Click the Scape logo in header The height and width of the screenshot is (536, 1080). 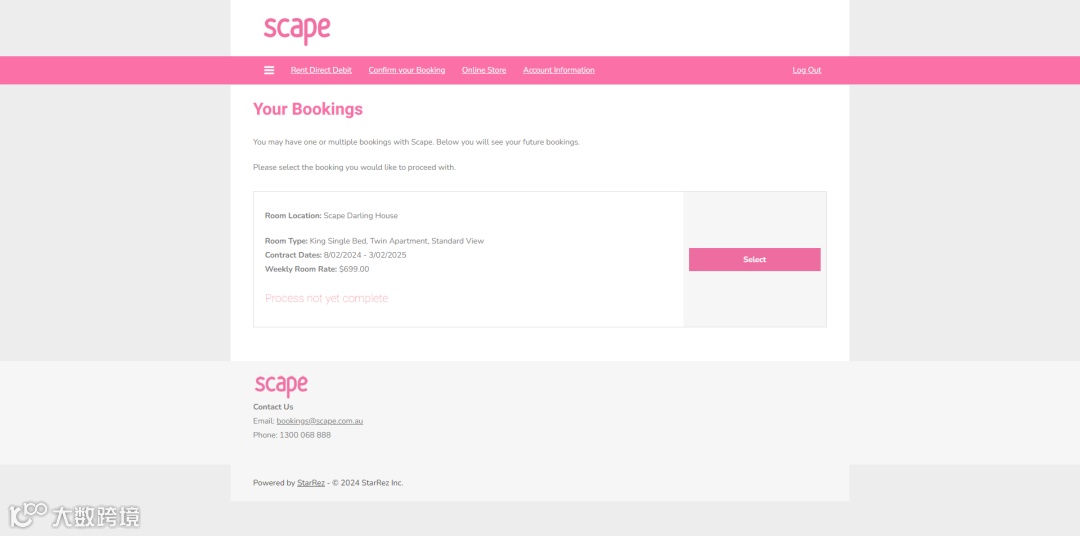click(297, 30)
